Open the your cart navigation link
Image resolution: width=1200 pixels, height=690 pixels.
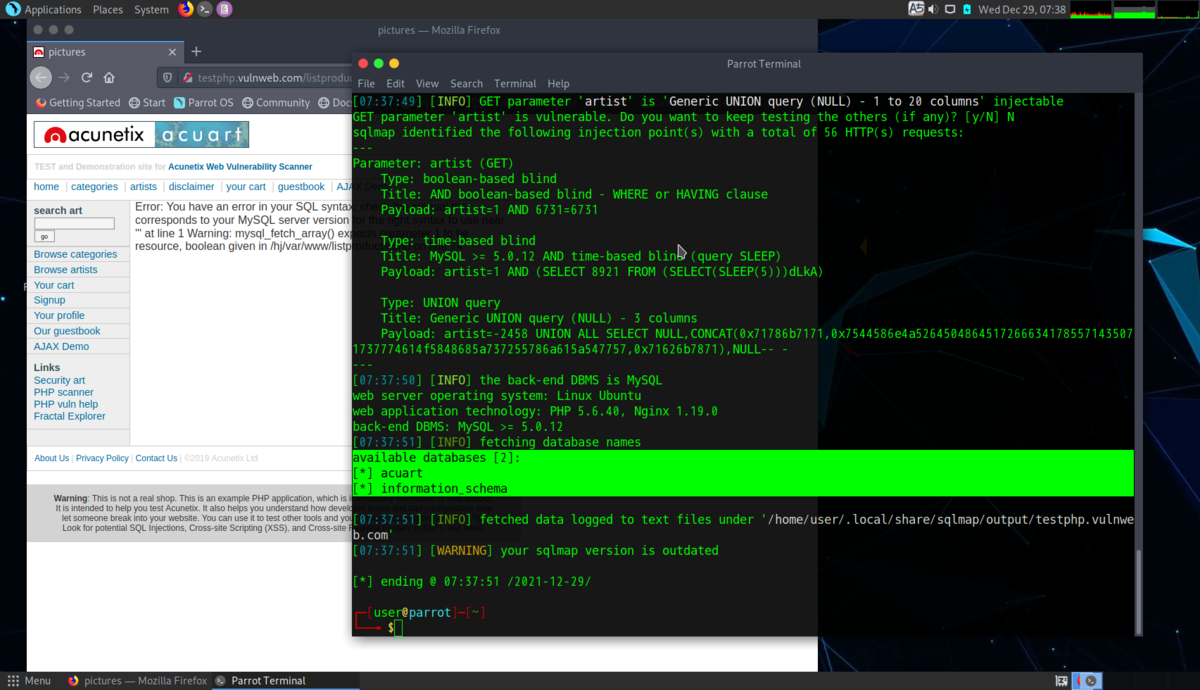[246, 187]
